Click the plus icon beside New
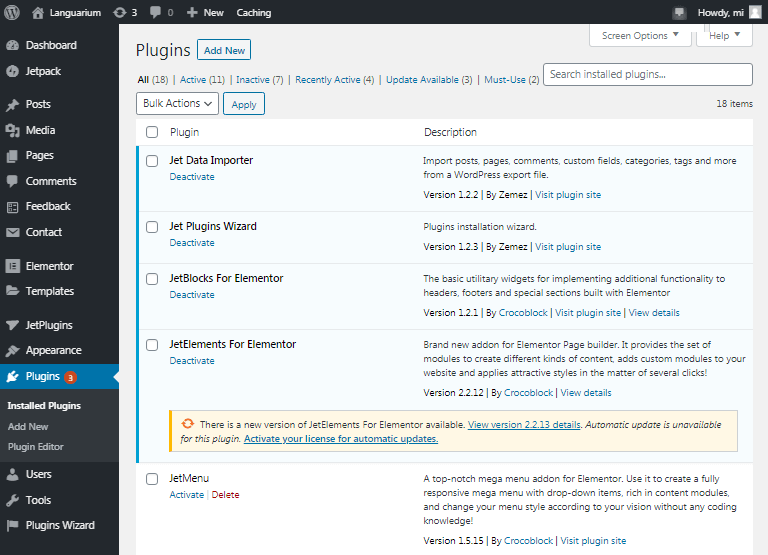Screen dimensions: 768x555 pyautogui.click(x=192, y=13)
